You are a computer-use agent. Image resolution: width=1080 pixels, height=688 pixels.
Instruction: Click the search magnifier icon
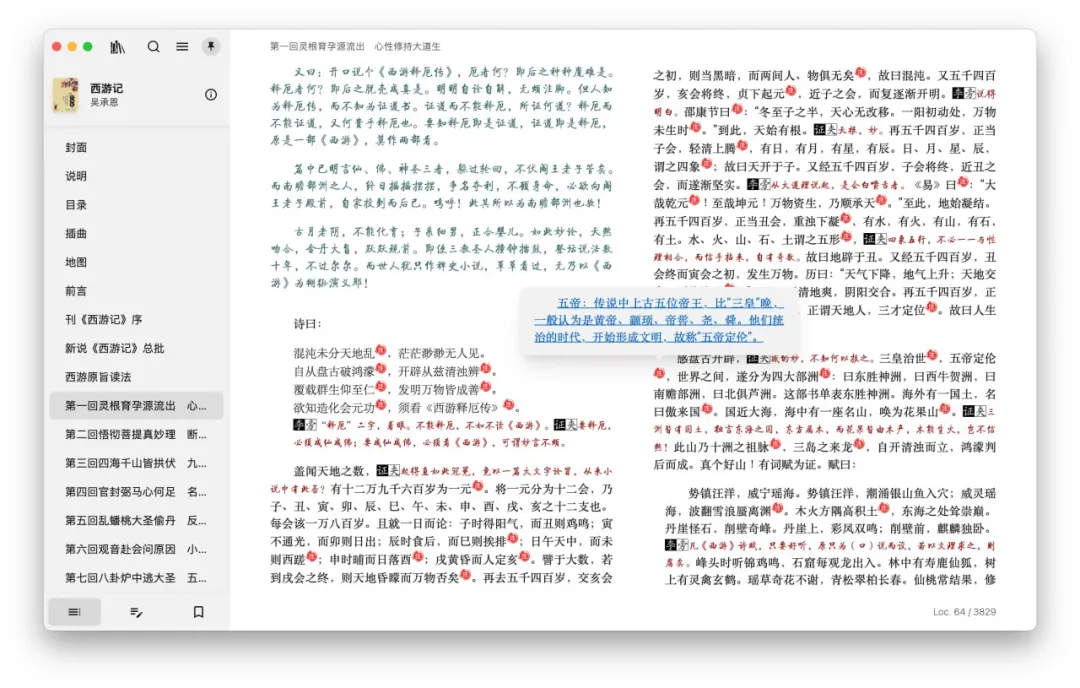click(154, 47)
